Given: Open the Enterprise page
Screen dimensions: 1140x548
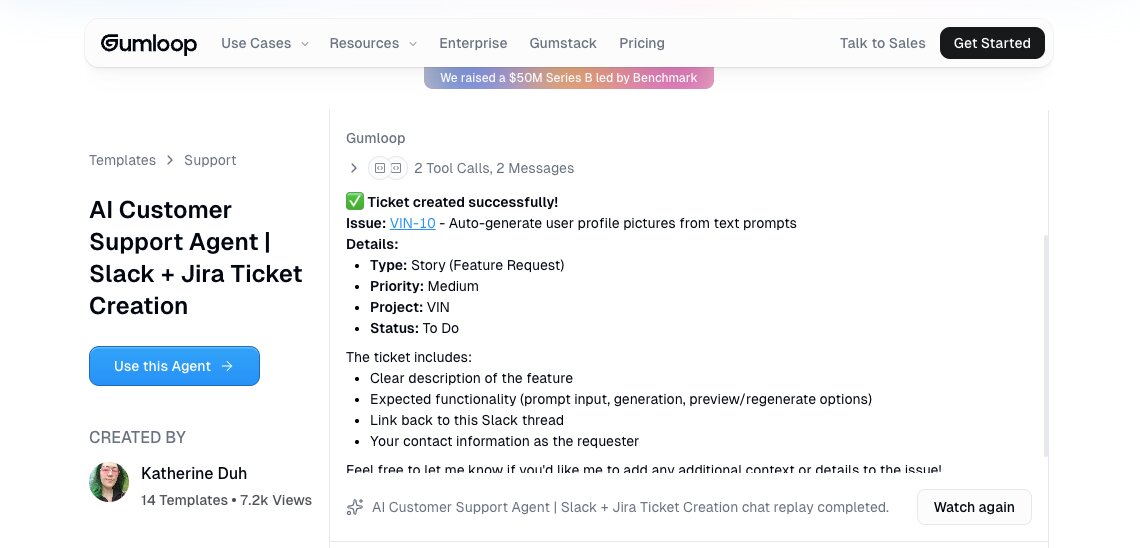Looking at the screenshot, I should point(473,44).
